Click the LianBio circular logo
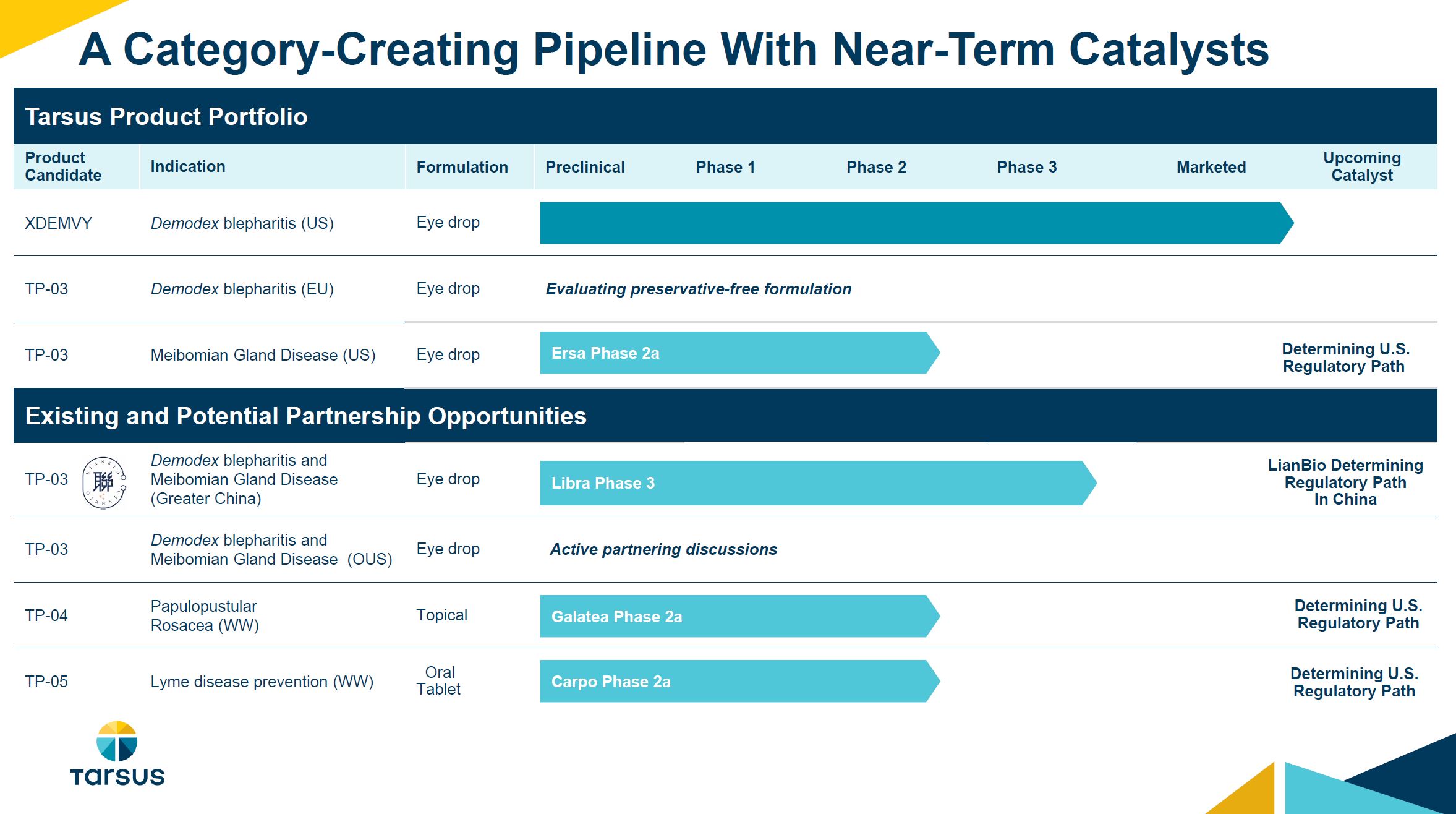Viewport: 1456px width, 814px height. click(x=104, y=482)
